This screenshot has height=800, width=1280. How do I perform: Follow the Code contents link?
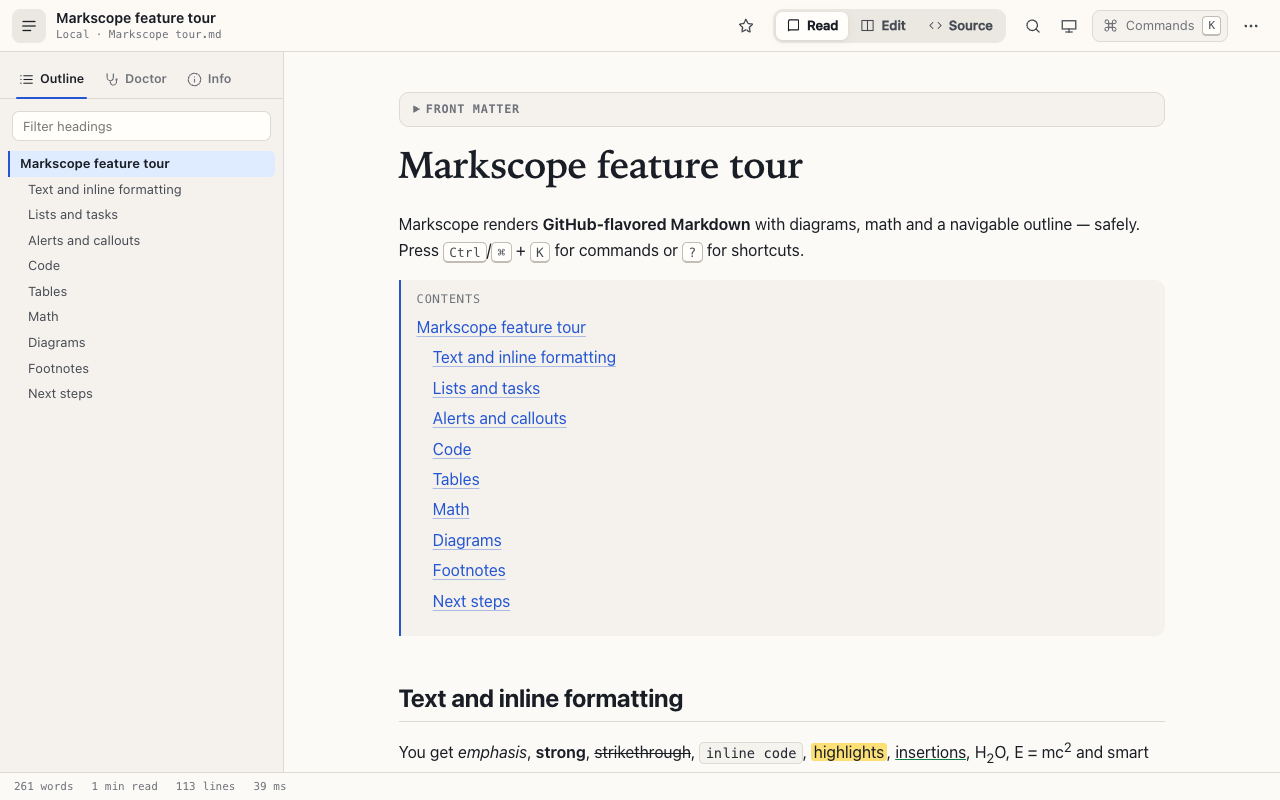pos(452,449)
